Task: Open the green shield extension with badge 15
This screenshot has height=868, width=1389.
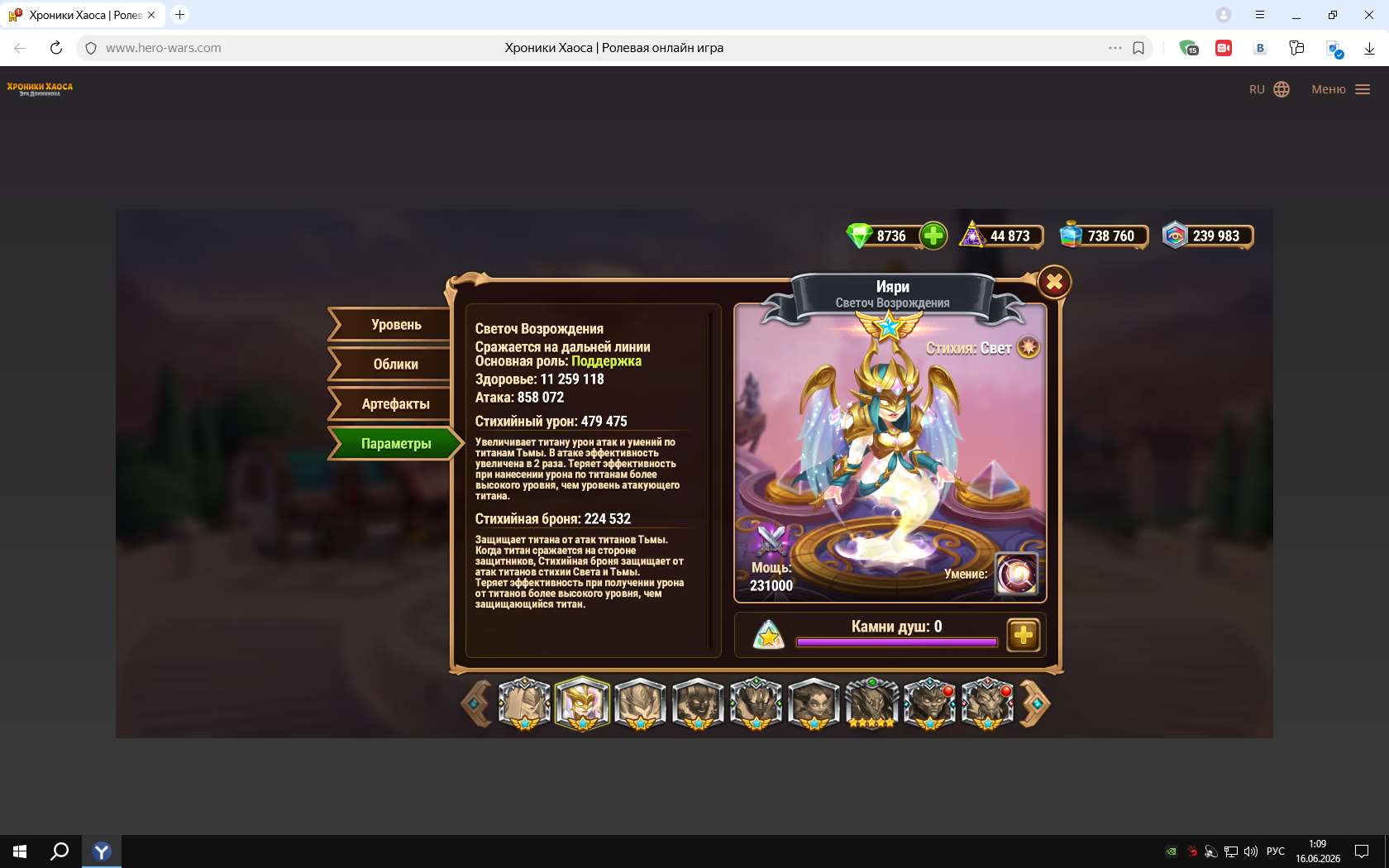Action: coord(1188,48)
